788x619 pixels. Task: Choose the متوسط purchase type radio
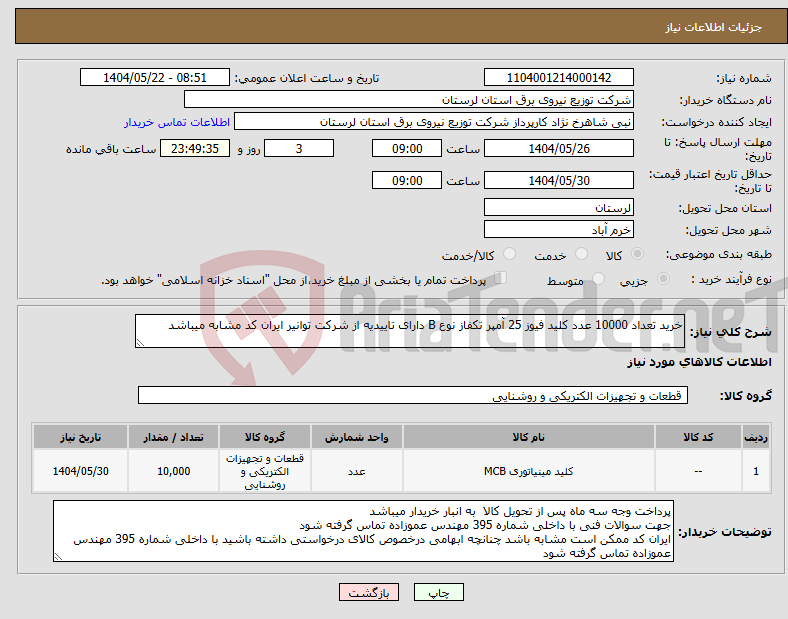[598, 279]
